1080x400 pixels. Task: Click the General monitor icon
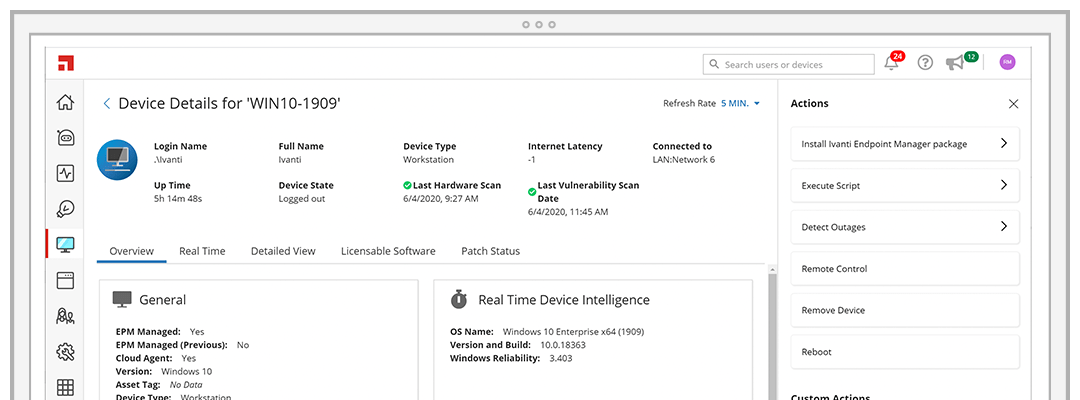pyautogui.click(x=122, y=299)
